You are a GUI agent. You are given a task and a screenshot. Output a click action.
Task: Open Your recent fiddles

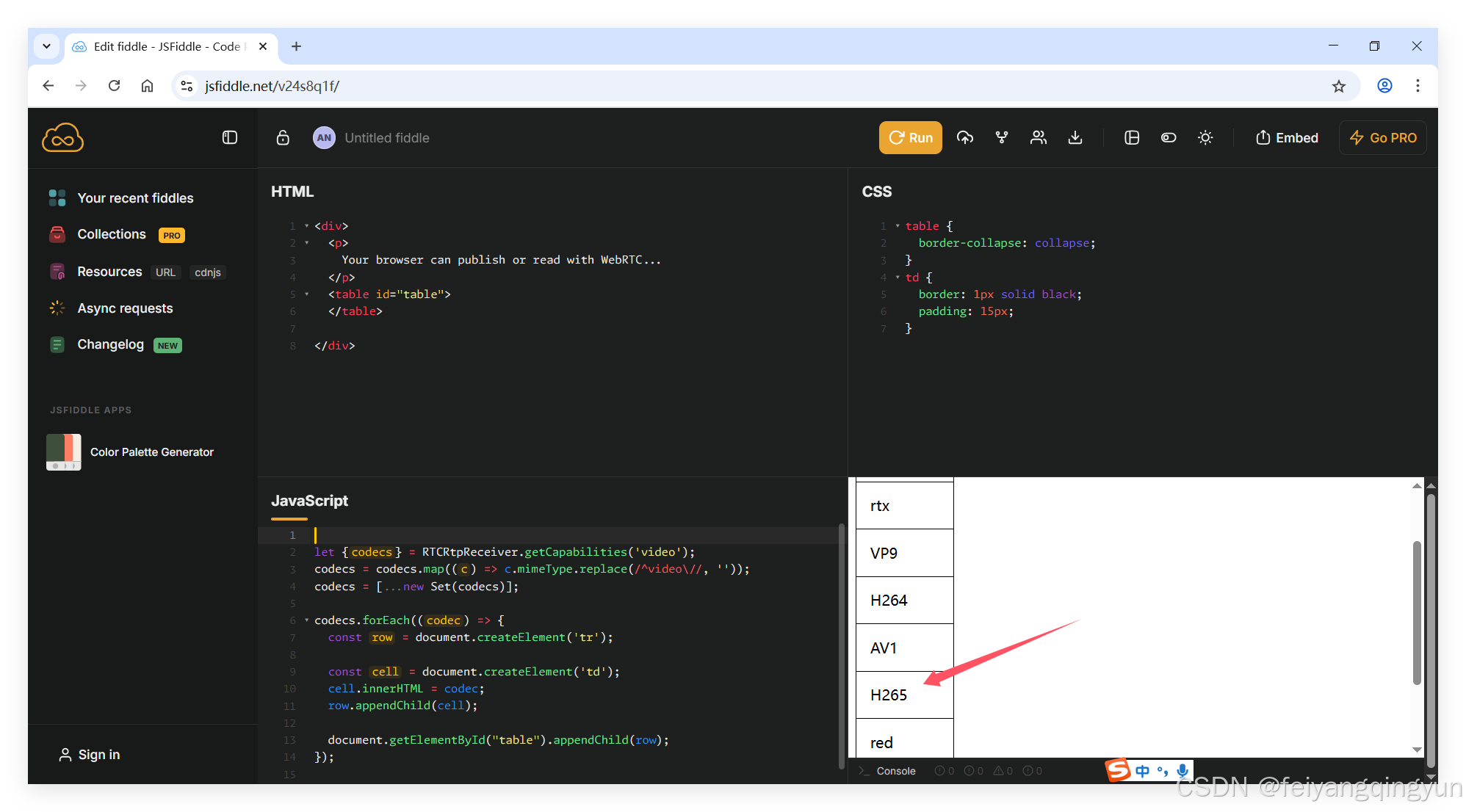pos(135,198)
